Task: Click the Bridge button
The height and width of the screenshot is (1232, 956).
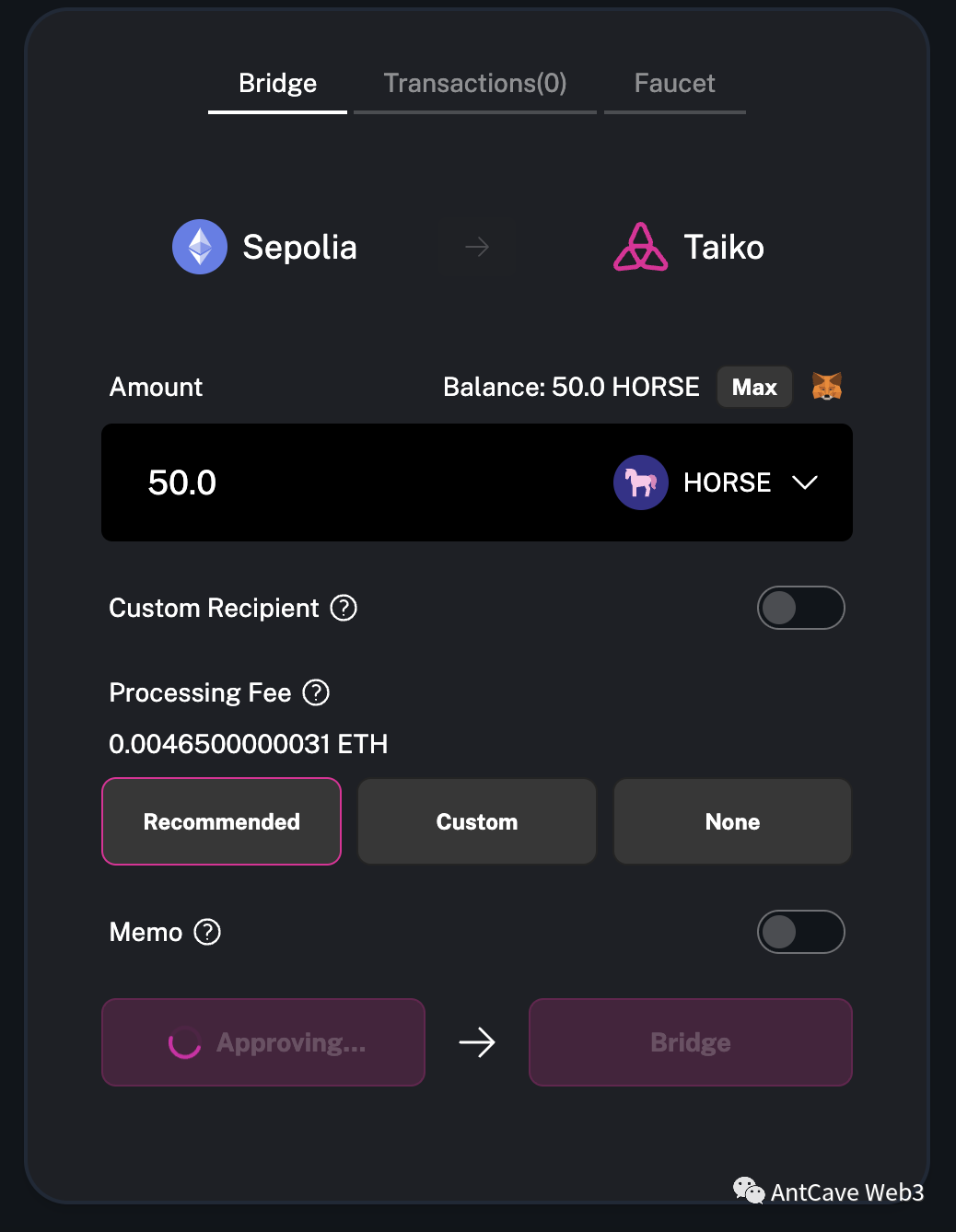Action: coord(690,1042)
